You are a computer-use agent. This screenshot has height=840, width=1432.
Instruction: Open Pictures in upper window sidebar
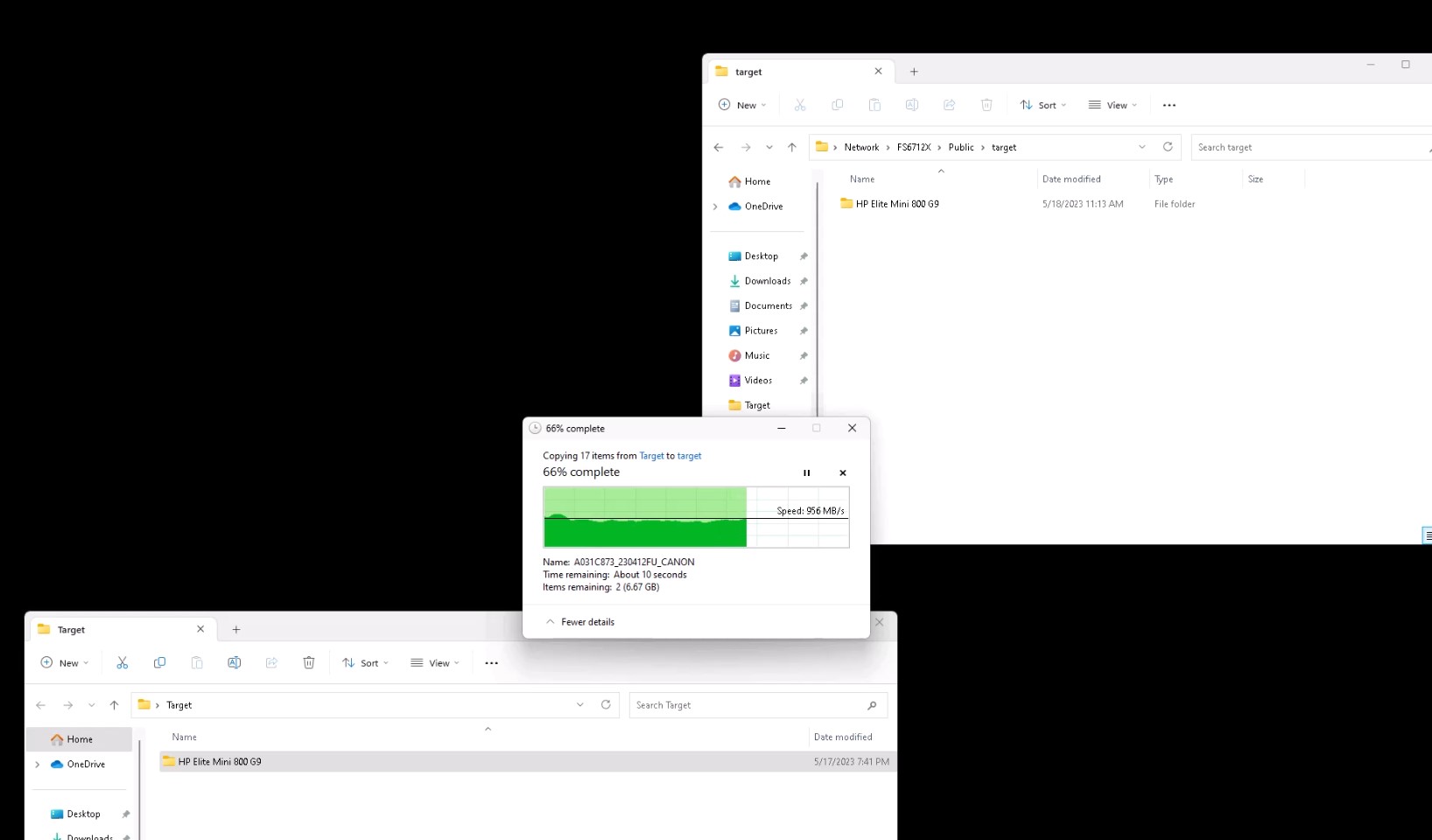coord(762,331)
